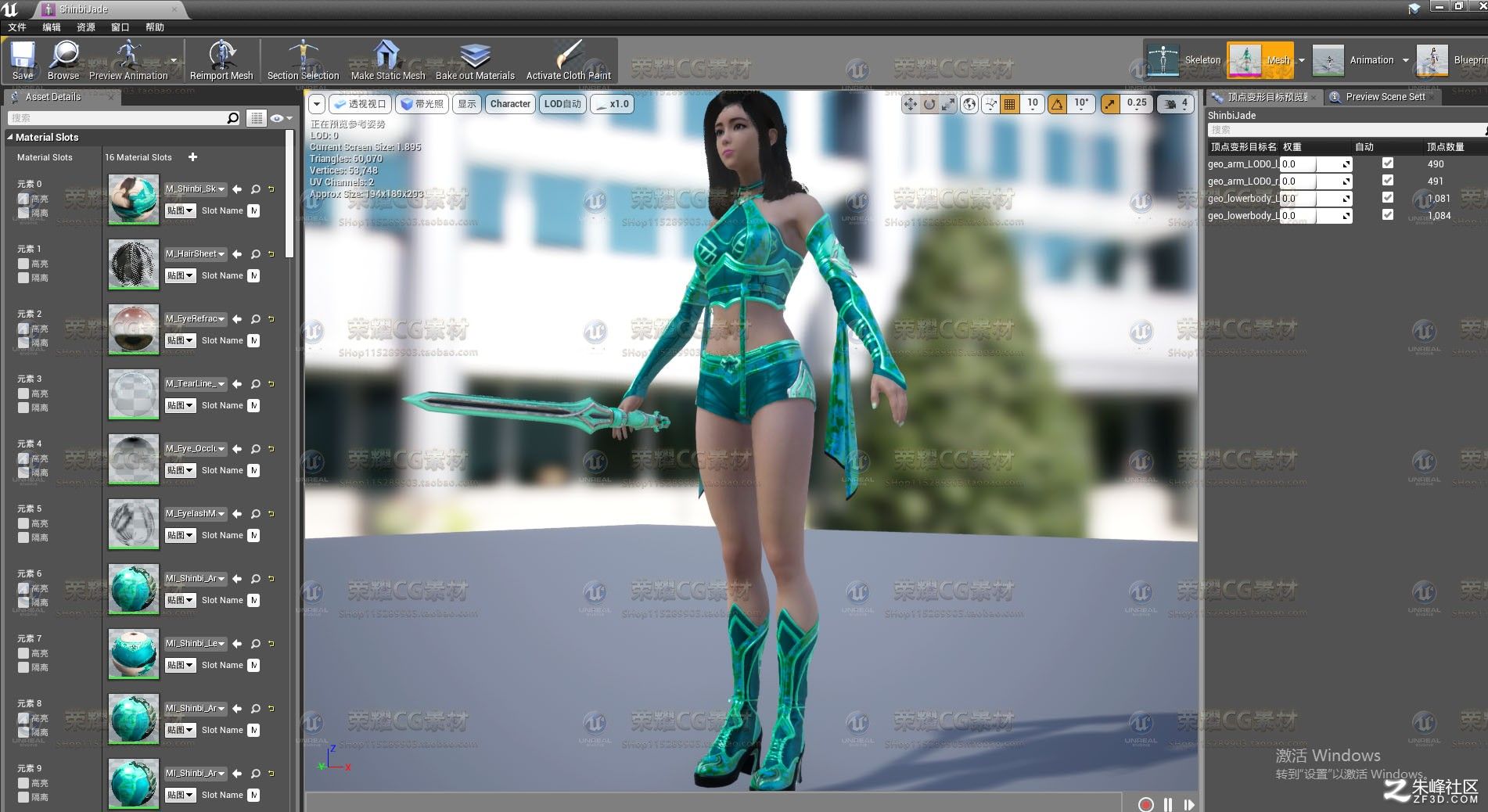Open the 资源 menu
Screen dimensions: 1488x812
click(x=86, y=27)
